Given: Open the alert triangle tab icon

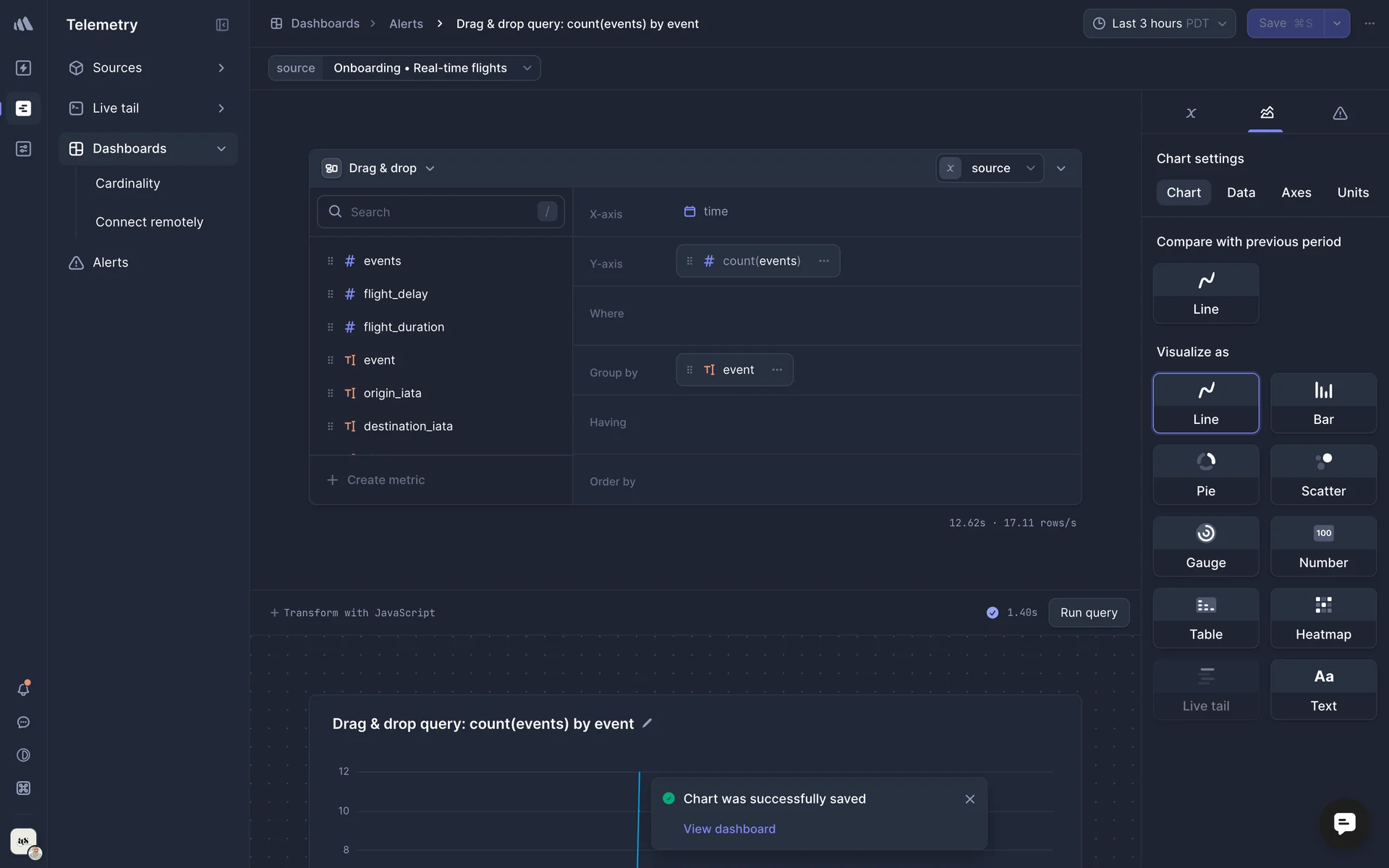Looking at the screenshot, I should tap(1340, 113).
